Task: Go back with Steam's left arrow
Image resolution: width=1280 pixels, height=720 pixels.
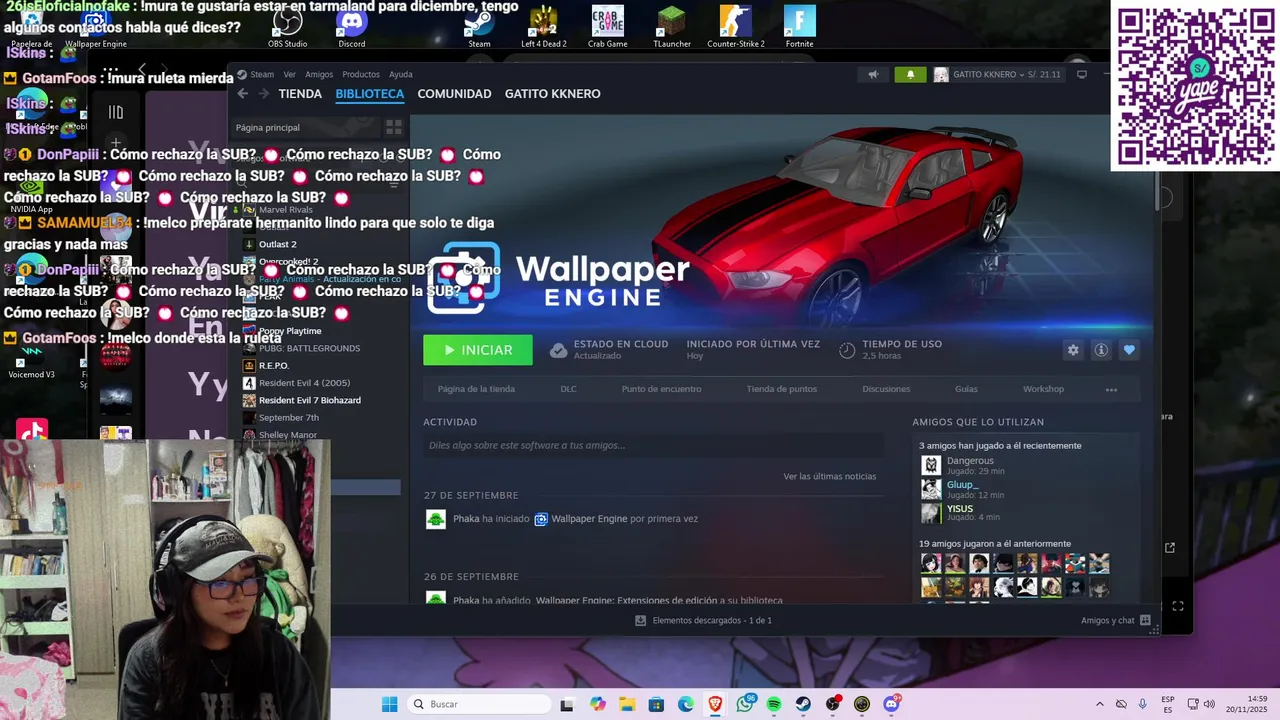Action: click(x=243, y=94)
